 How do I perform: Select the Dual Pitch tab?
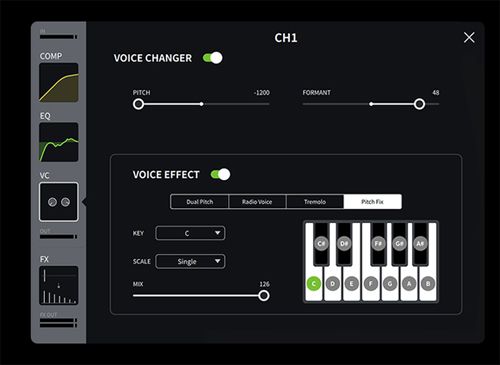click(200, 202)
